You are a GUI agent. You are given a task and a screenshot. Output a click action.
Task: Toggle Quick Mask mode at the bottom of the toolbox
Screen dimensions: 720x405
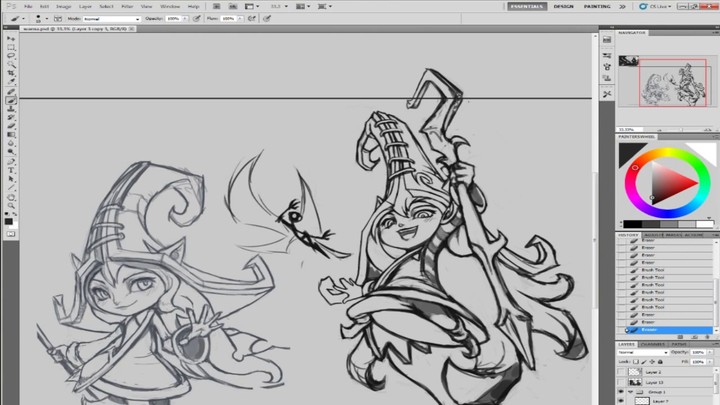pyautogui.click(x=11, y=234)
